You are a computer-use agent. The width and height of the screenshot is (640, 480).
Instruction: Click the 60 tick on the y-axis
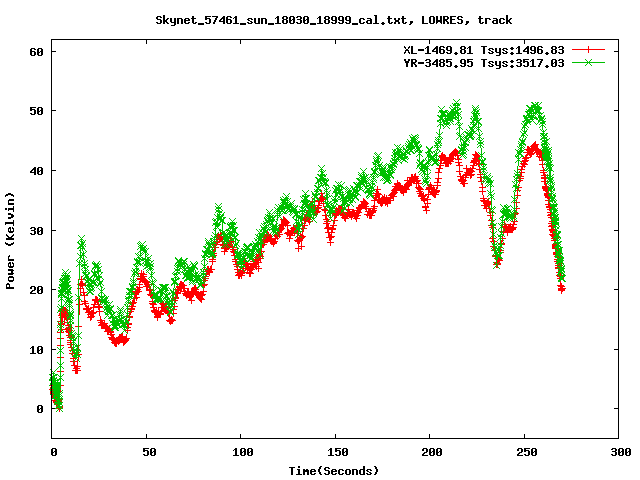[x=37, y=51]
